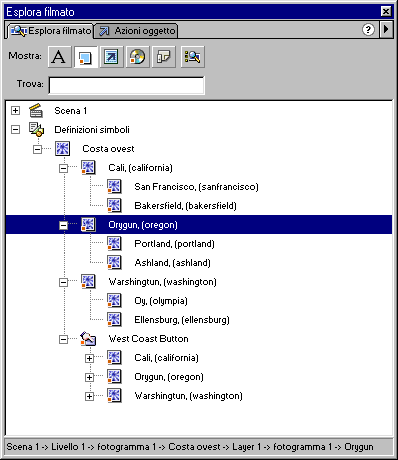This screenshot has height=460, width=398.
Task: Click the West Coast Button symbol icon
Action: (88, 339)
